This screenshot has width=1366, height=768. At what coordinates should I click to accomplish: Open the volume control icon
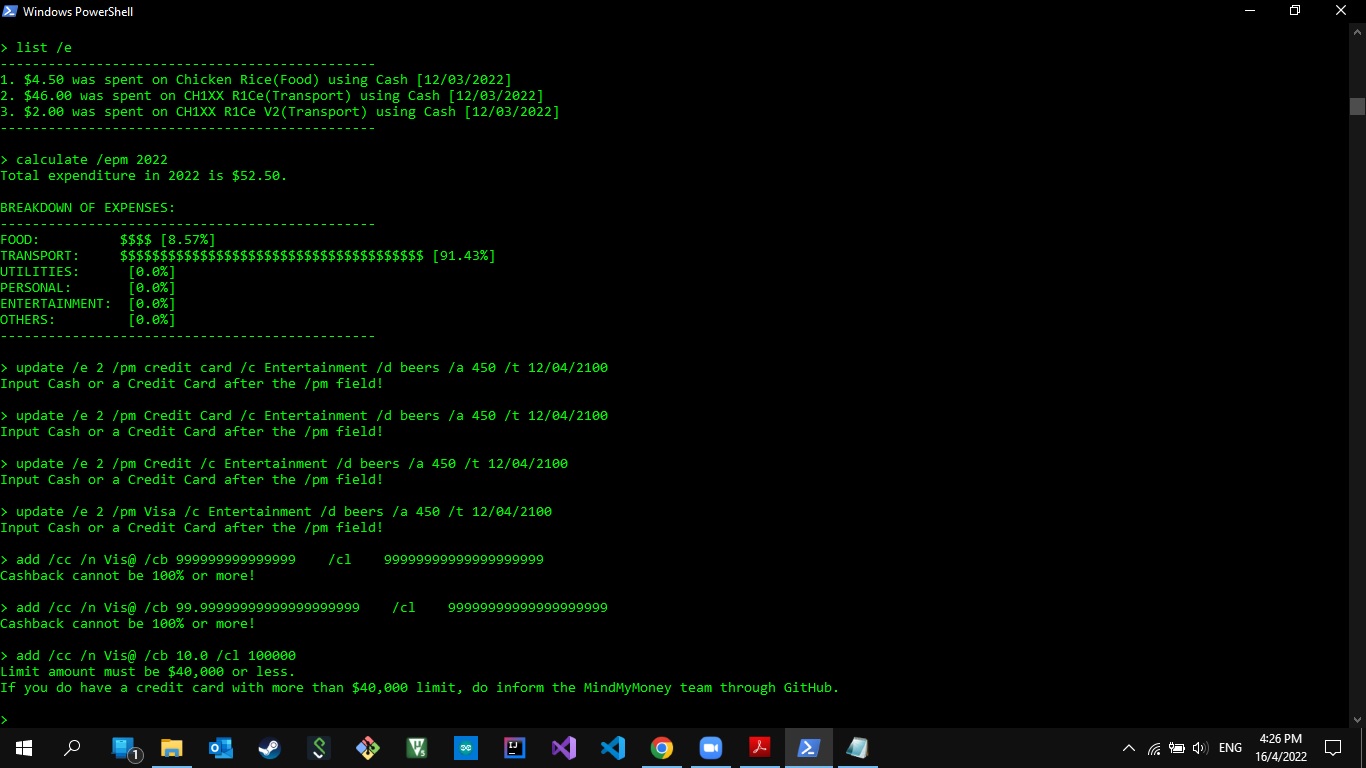pyautogui.click(x=1201, y=748)
